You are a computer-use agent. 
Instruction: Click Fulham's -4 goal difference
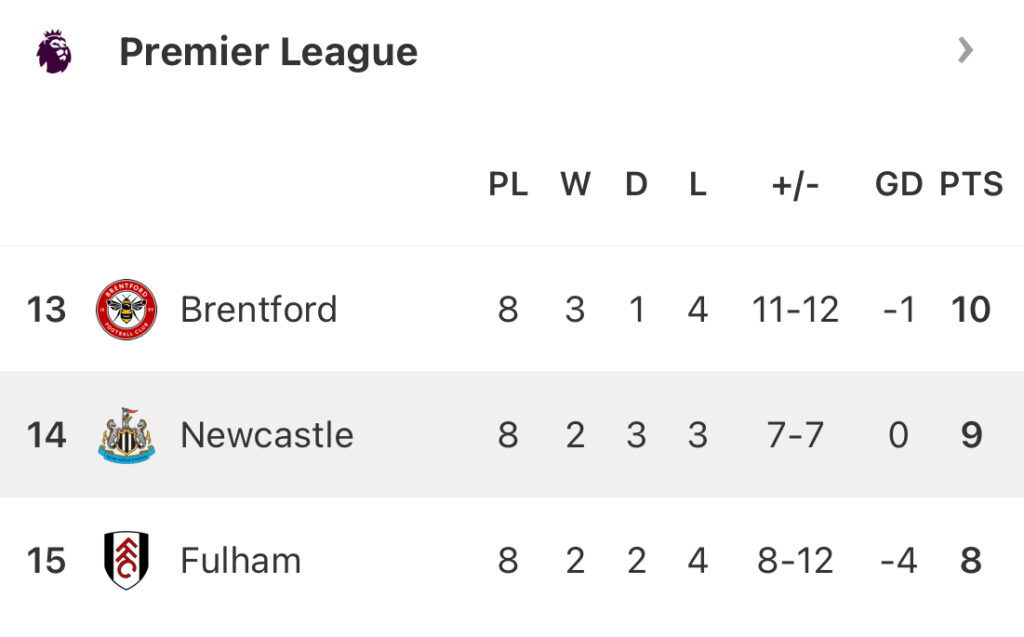pos(898,560)
